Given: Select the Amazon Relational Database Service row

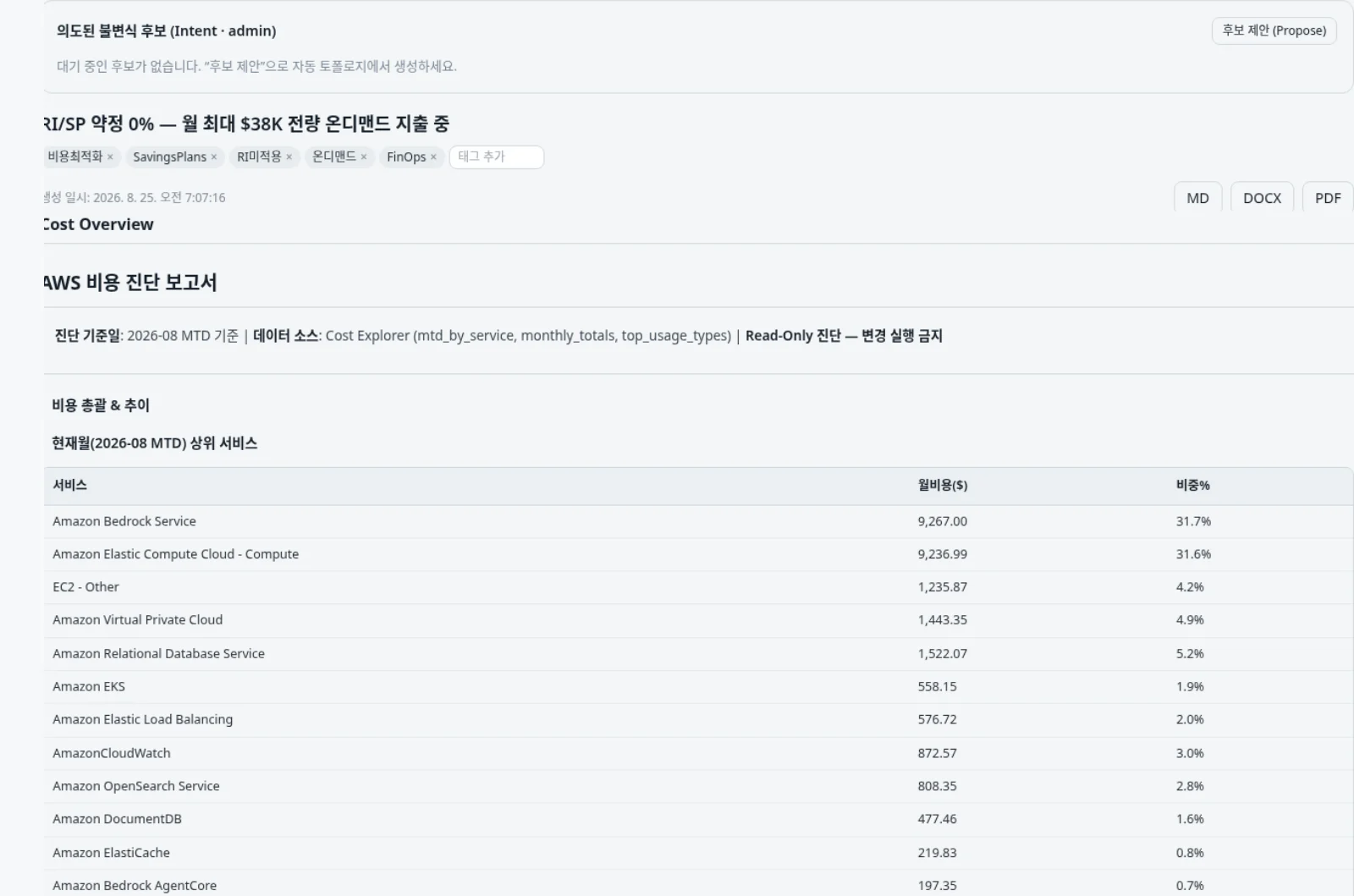Looking at the screenshot, I should pos(698,653).
